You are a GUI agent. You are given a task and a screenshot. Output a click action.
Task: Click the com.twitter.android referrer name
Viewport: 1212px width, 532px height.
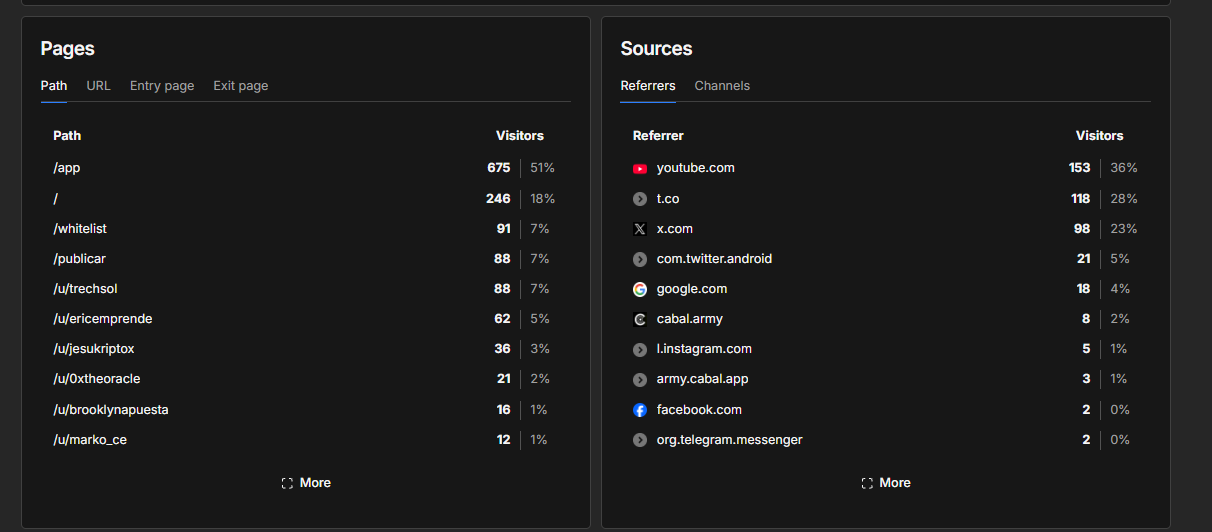tap(714, 259)
